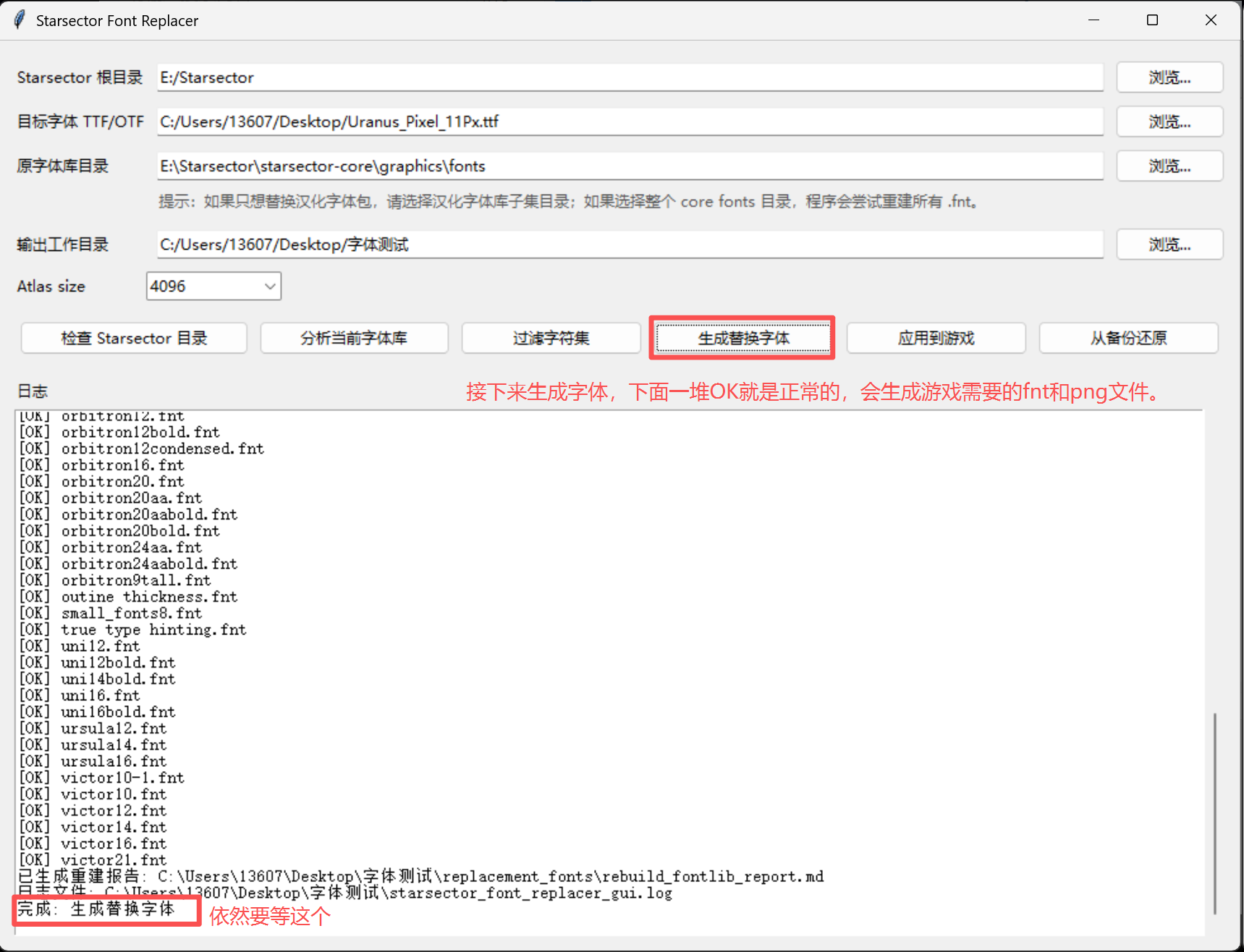This screenshot has height=952, width=1244.
Task: Select log line orbitron24aabold.fnt
Action: pos(128,564)
